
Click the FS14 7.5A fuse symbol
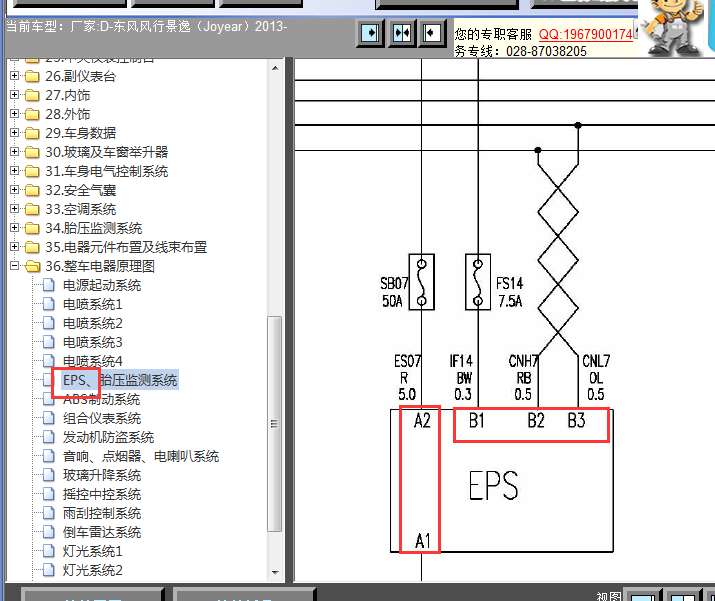tap(478, 282)
